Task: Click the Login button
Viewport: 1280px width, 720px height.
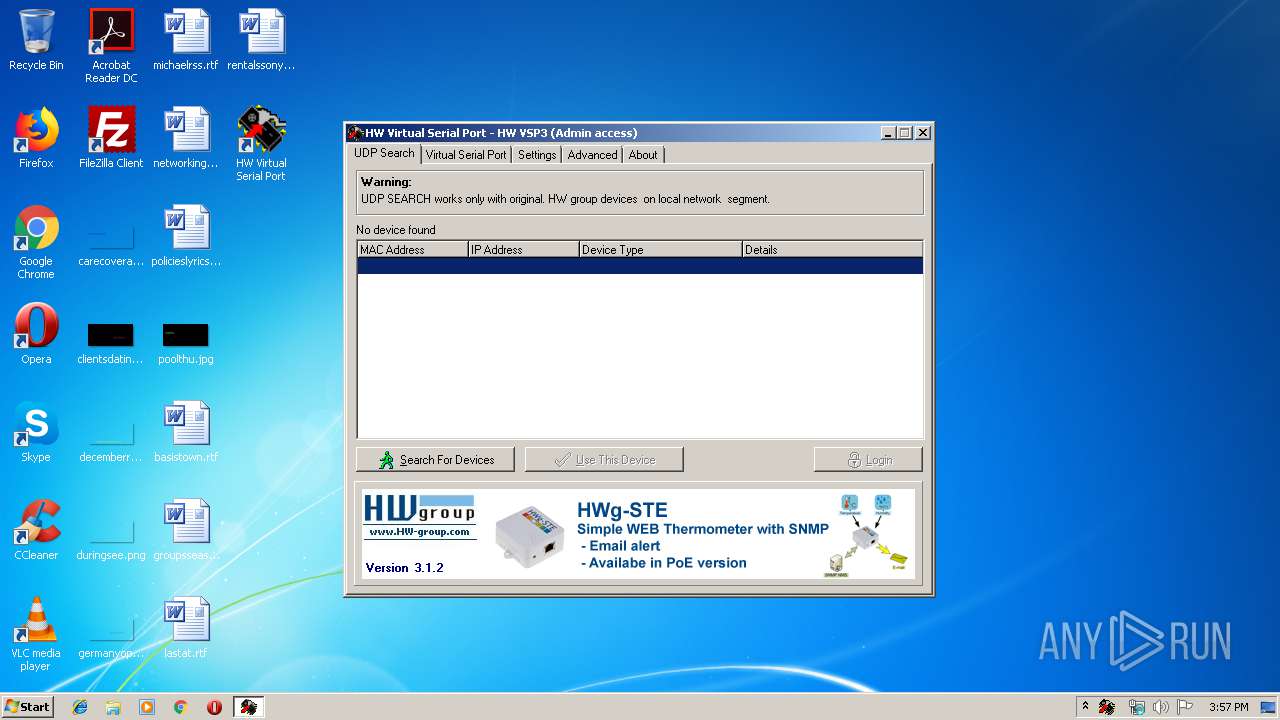Action: [868, 460]
